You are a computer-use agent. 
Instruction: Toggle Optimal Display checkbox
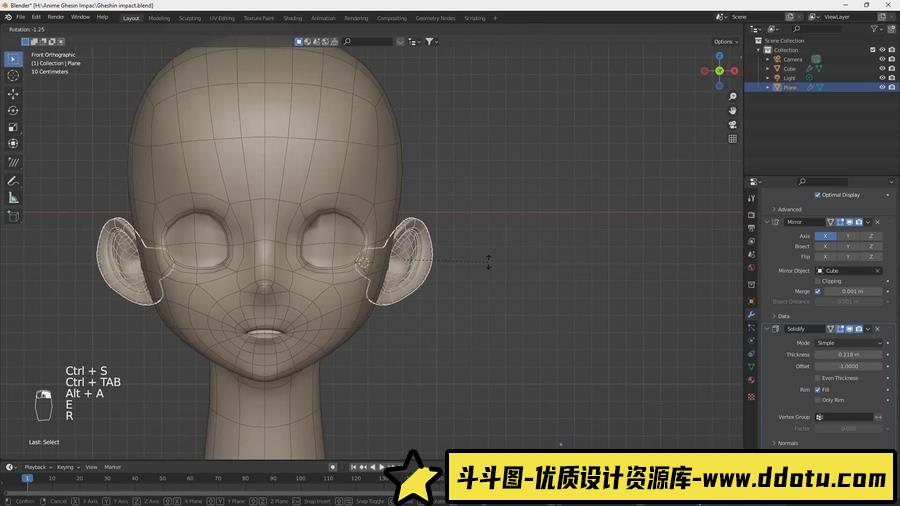[x=817, y=195]
